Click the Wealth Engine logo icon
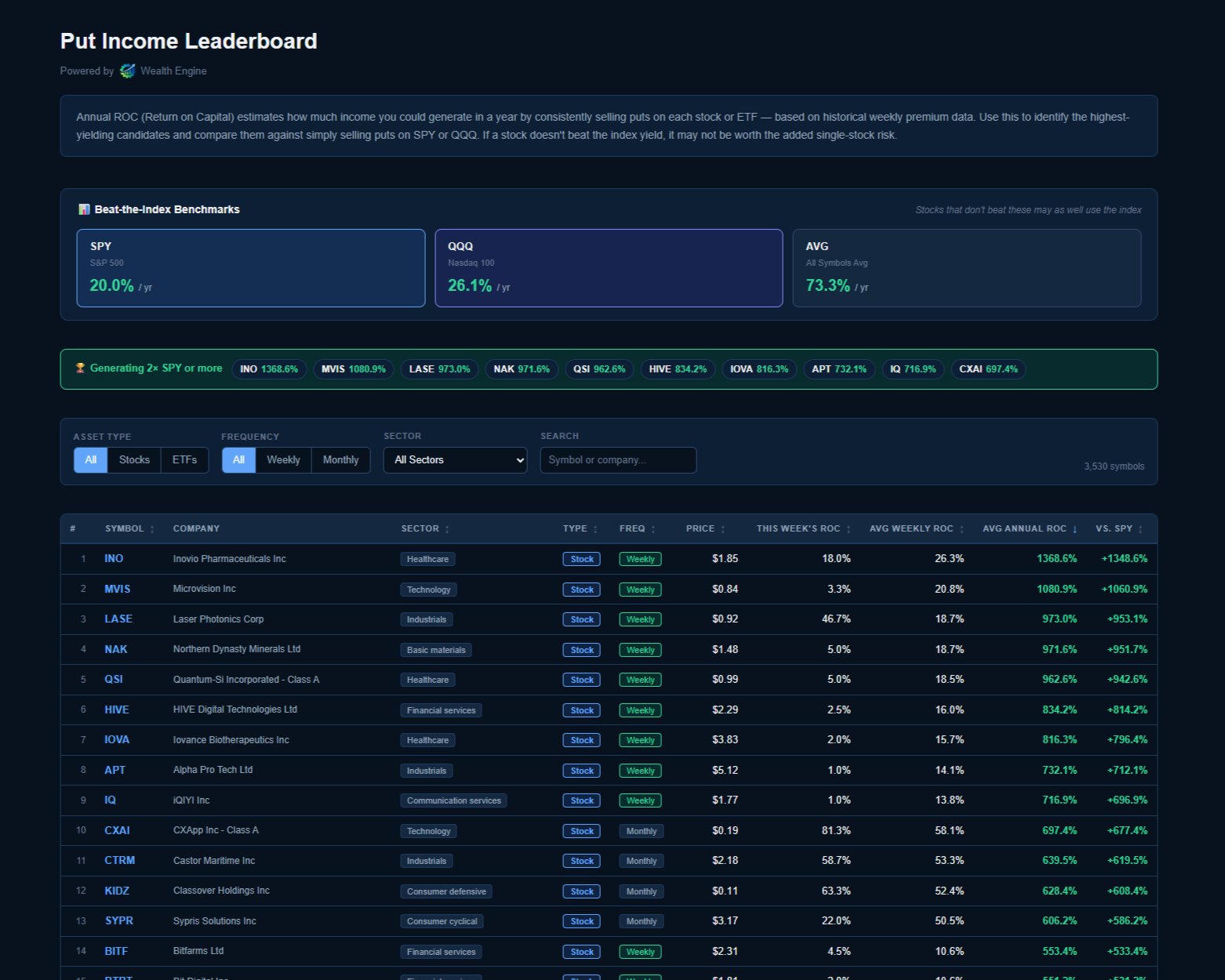Image resolution: width=1225 pixels, height=980 pixels. (128, 71)
